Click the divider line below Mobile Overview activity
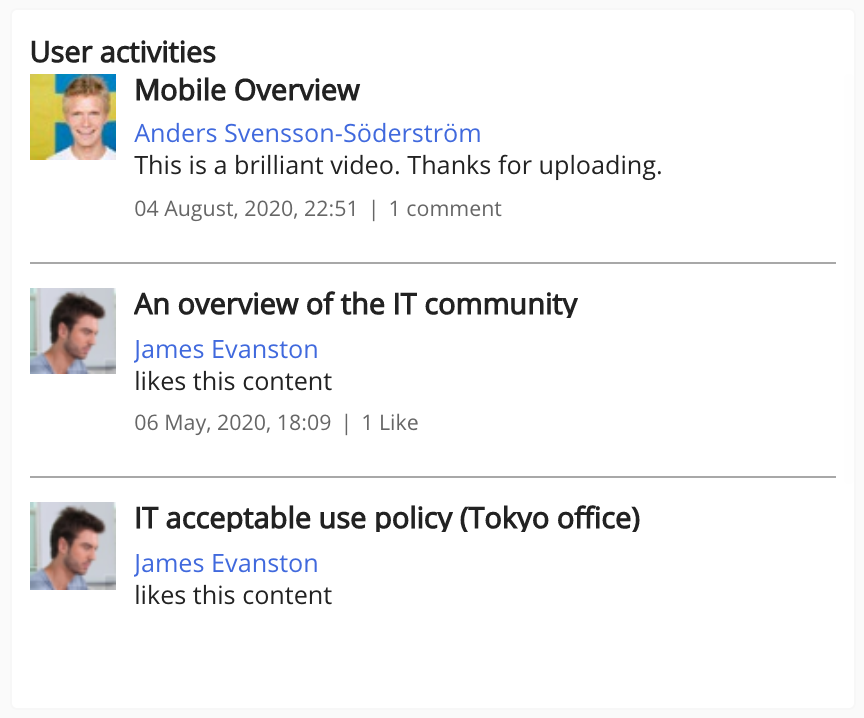The width and height of the screenshot is (864, 718). click(x=432, y=263)
